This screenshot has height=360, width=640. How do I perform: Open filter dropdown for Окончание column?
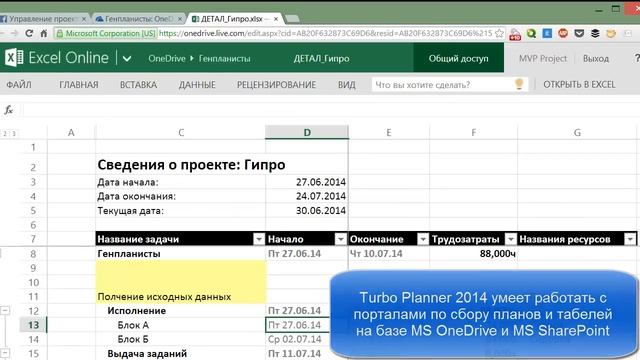pos(423,239)
